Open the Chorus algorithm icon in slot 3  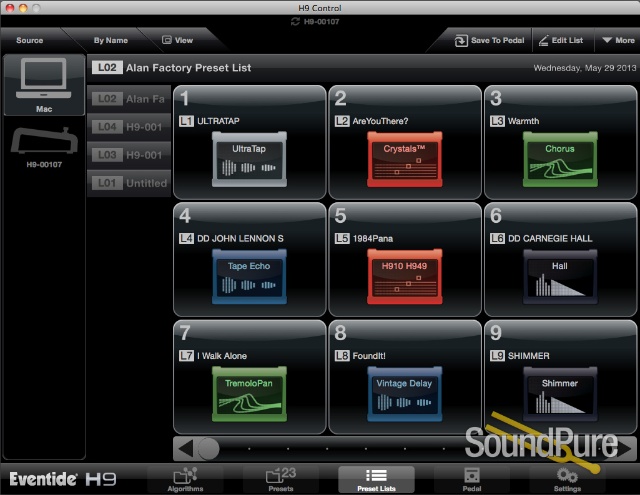tap(560, 160)
